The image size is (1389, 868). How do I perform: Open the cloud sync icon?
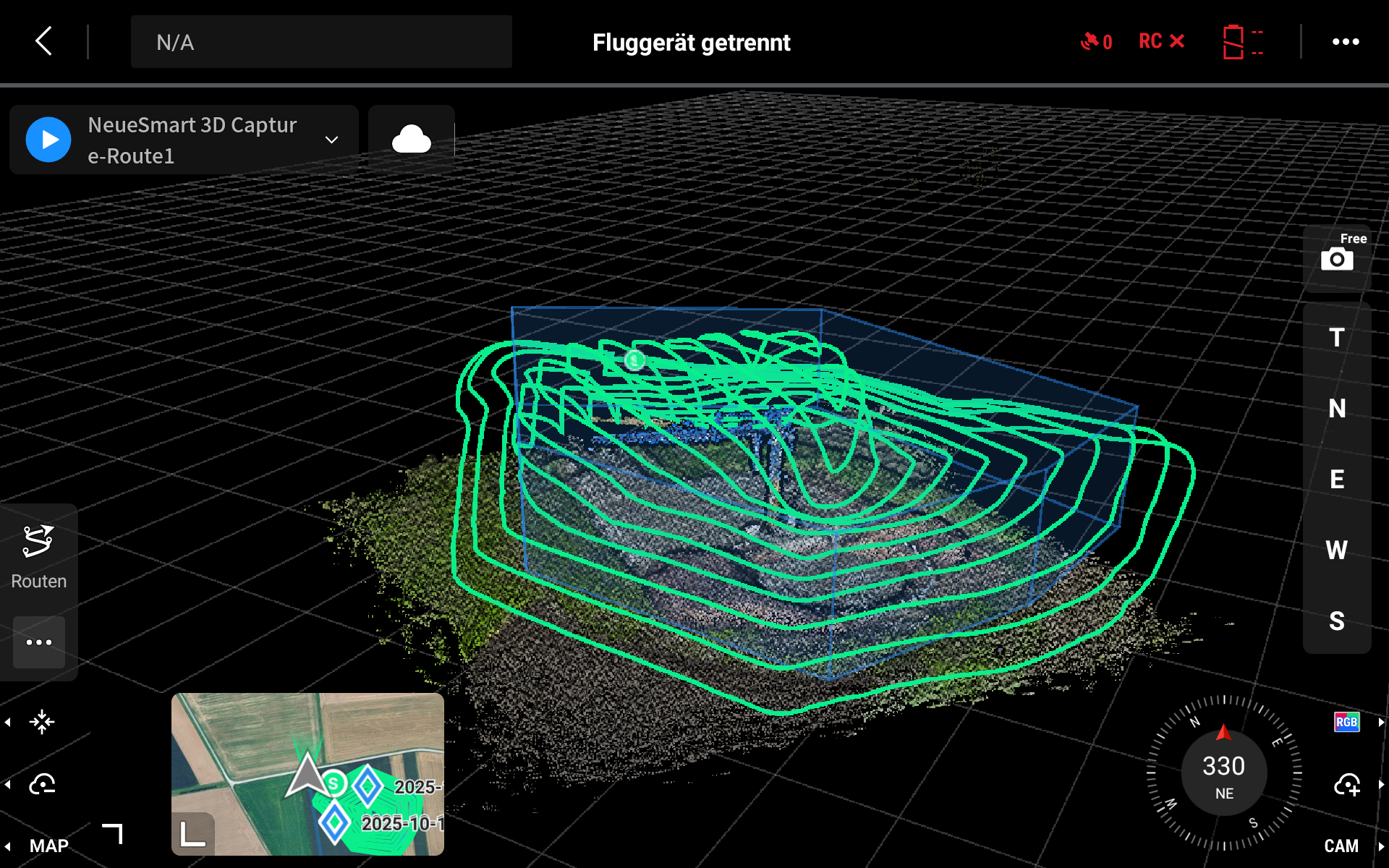click(x=411, y=139)
